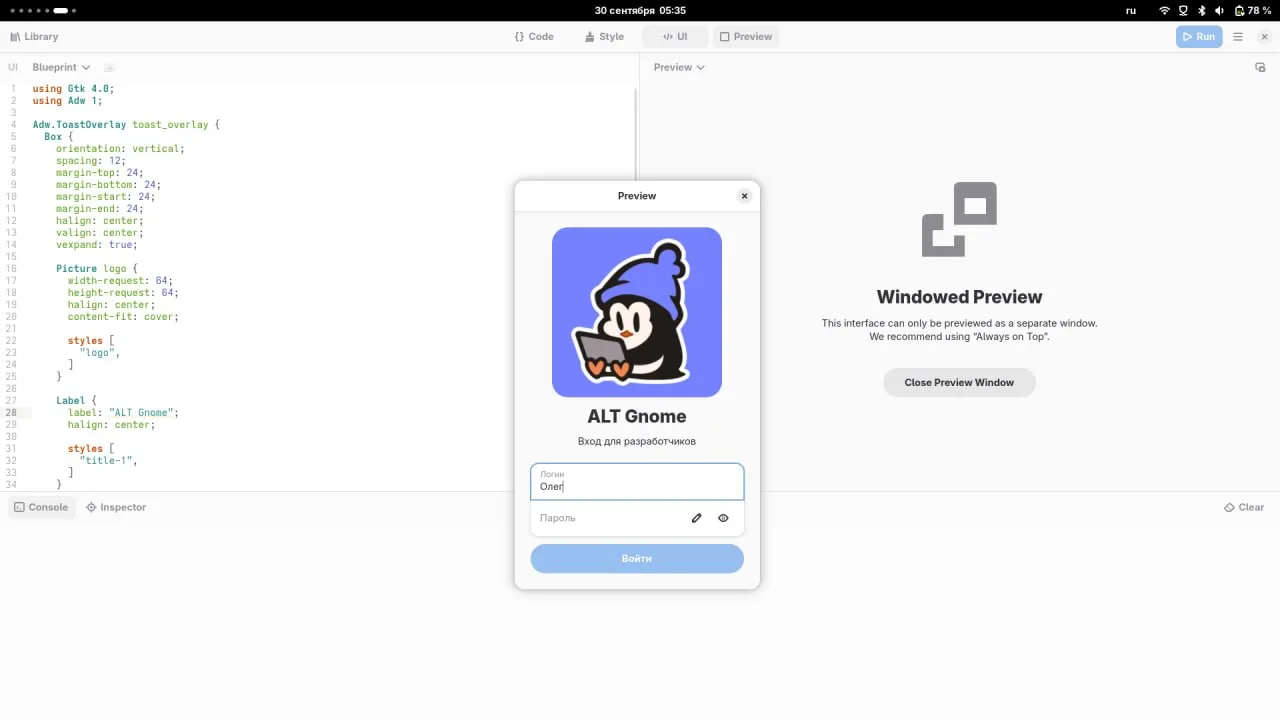Screen dimensions: 1280x720
Task: Toggle the Style panel button
Action: point(604,36)
